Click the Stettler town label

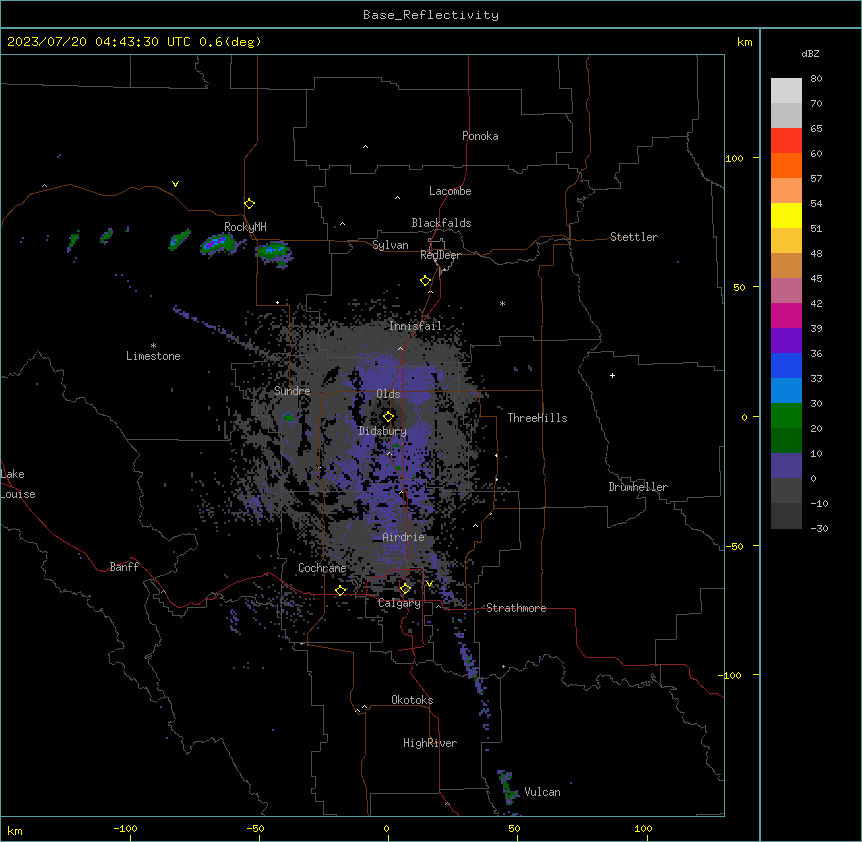point(633,237)
